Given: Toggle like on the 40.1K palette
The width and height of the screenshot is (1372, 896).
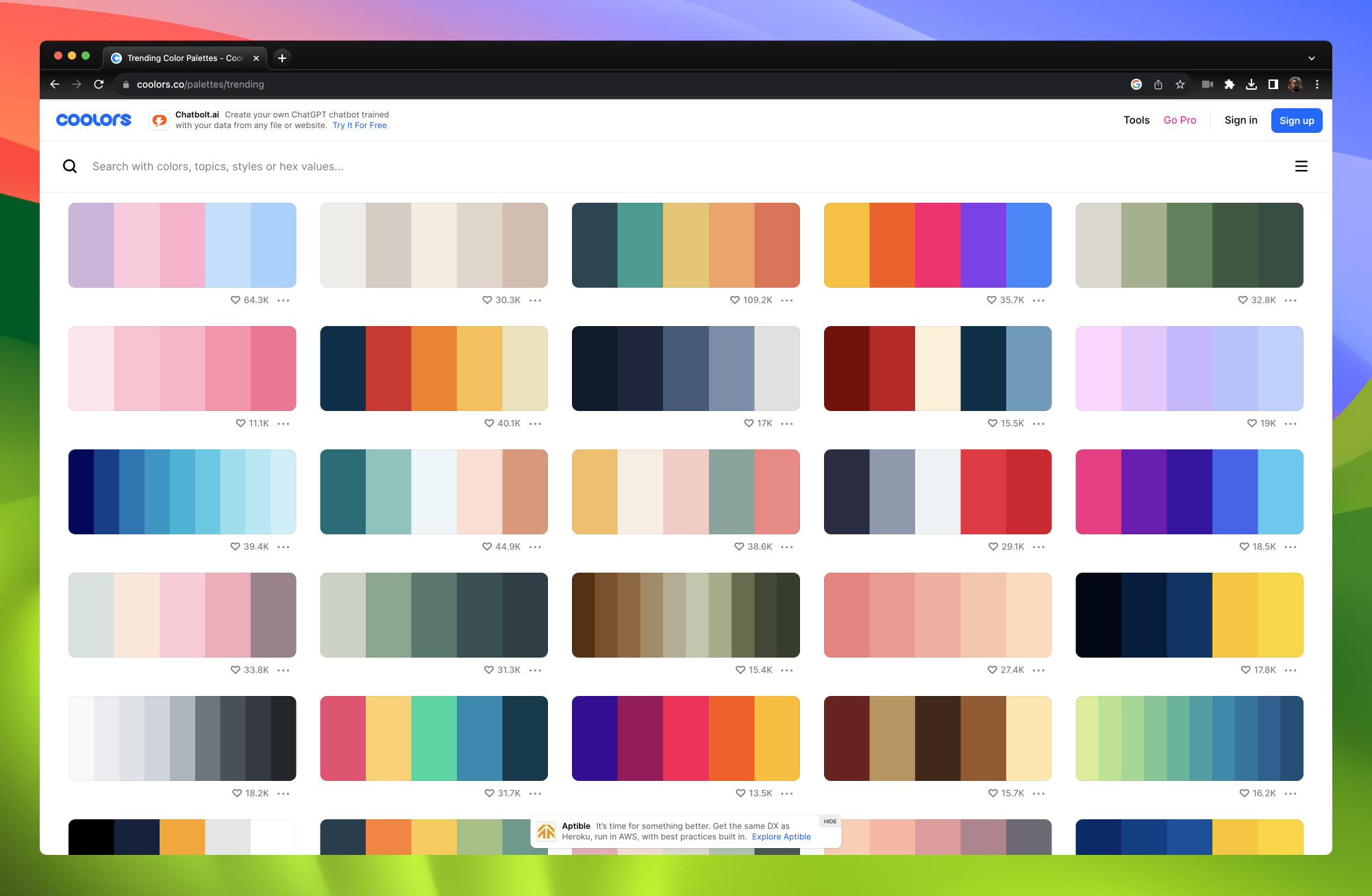Looking at the screenshot, I should (488, 423).
